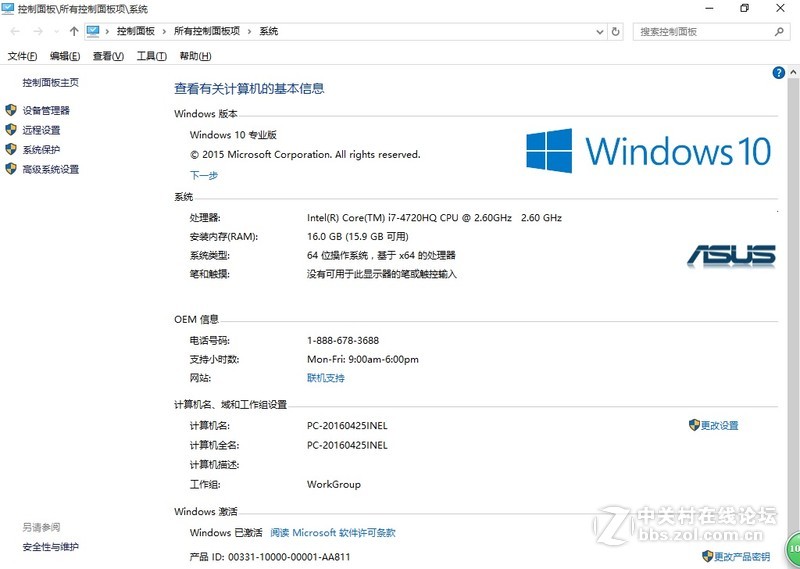The height and width of the screenshot is (569, 800).
Task: Click the scrollbar up arrow
Action: [x=793, y=72]
